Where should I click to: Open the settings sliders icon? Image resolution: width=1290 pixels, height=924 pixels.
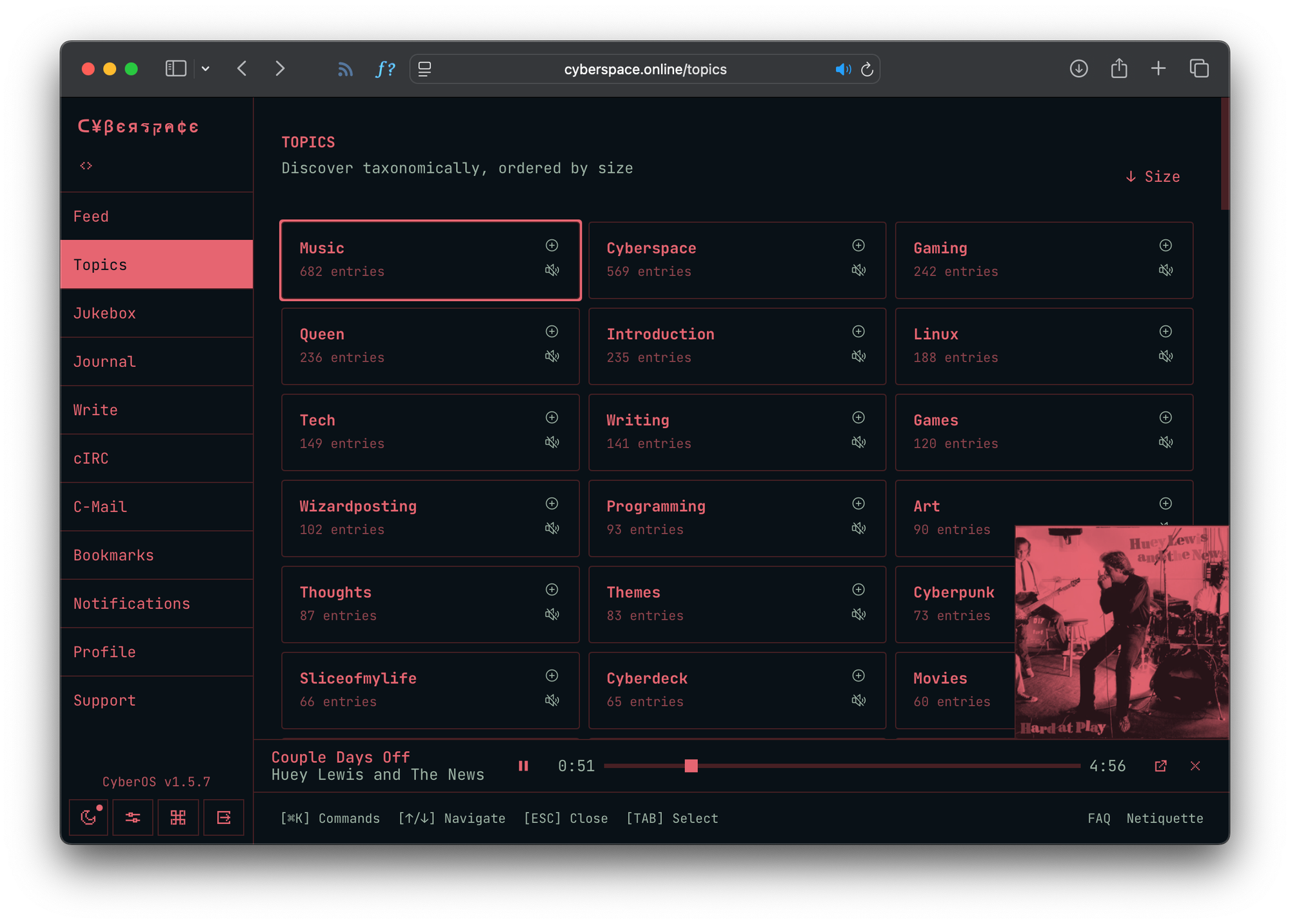click(133, 818)
